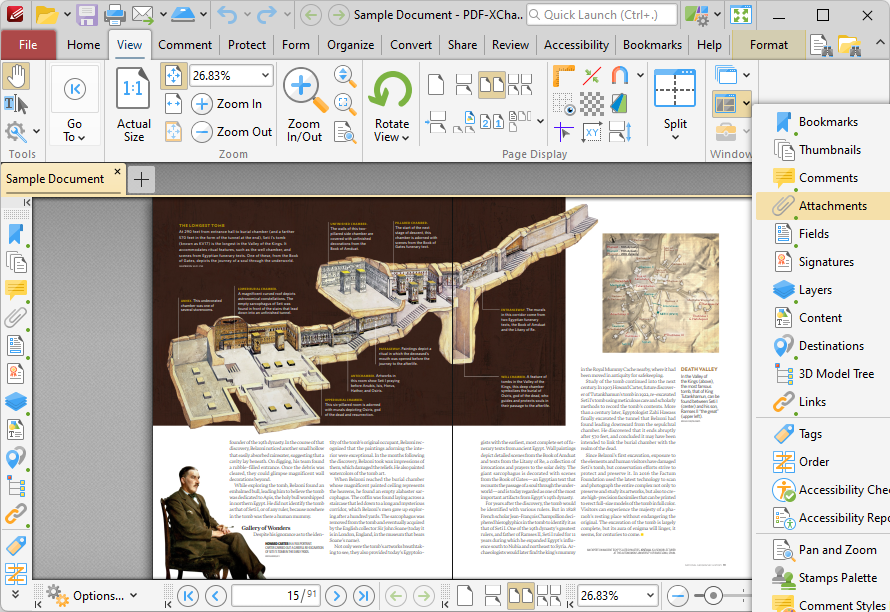The image size is (890, 612).
Task: Add a new document tab with plus
Action: coord(141,180)
